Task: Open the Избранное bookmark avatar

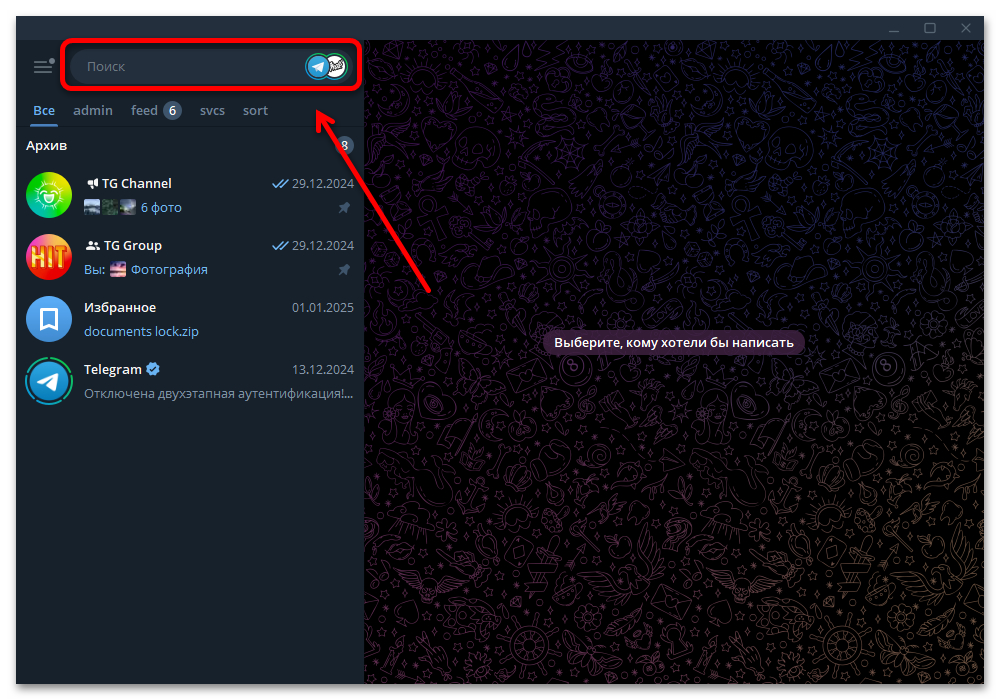Action: coord(49,319)
